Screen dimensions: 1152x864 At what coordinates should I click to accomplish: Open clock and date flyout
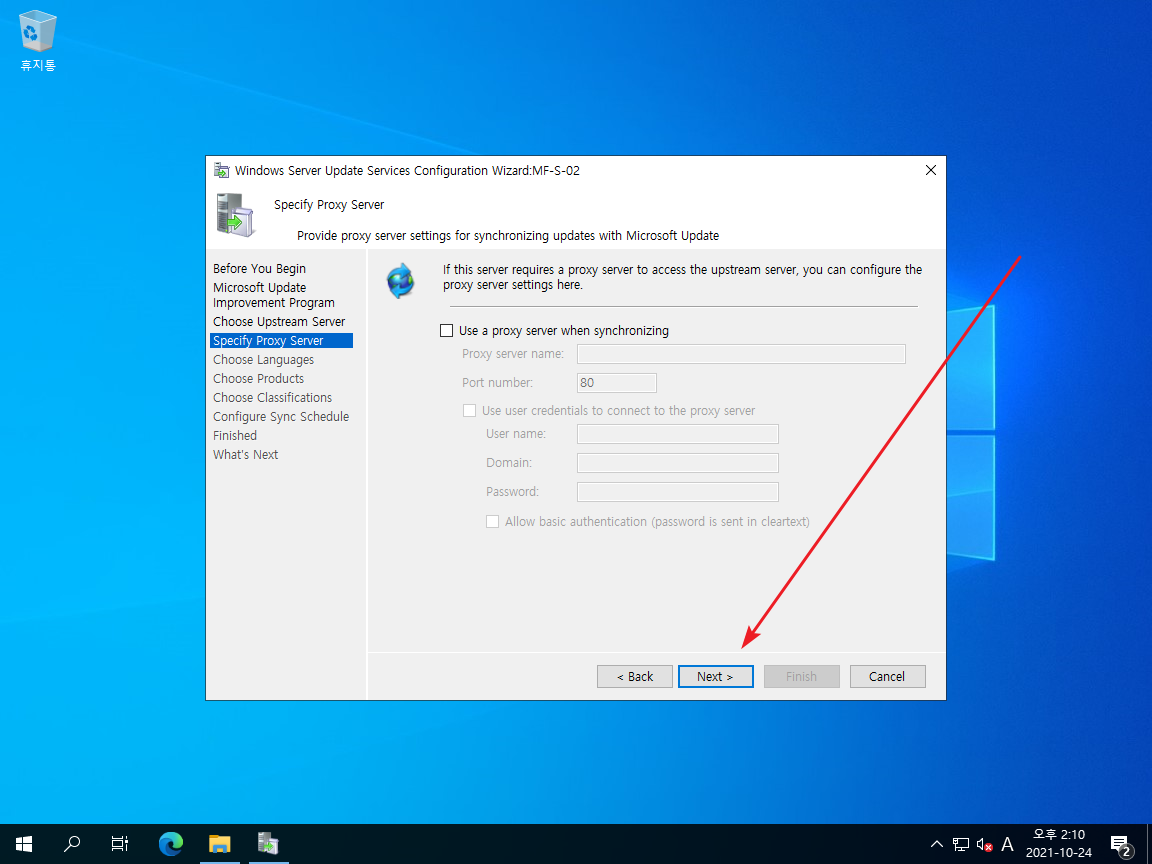coord(1059,843)
